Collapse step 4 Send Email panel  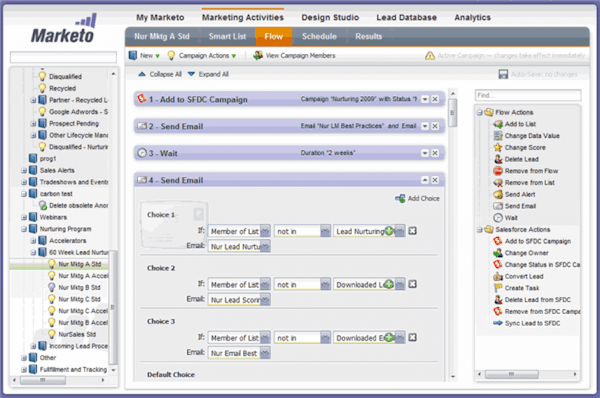425,180
